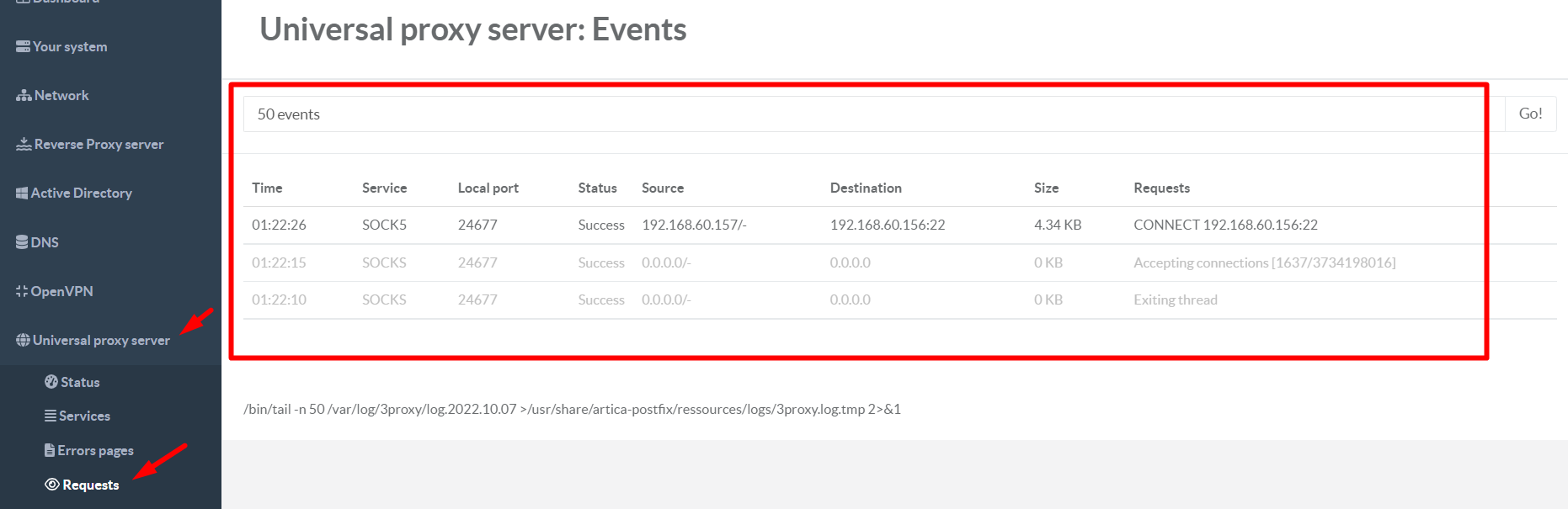The height and width of the screenshot is (509, 1568).
Task: Click the OpenVPN compress icon
Action: pyautogui.click(x=22, y=291)
